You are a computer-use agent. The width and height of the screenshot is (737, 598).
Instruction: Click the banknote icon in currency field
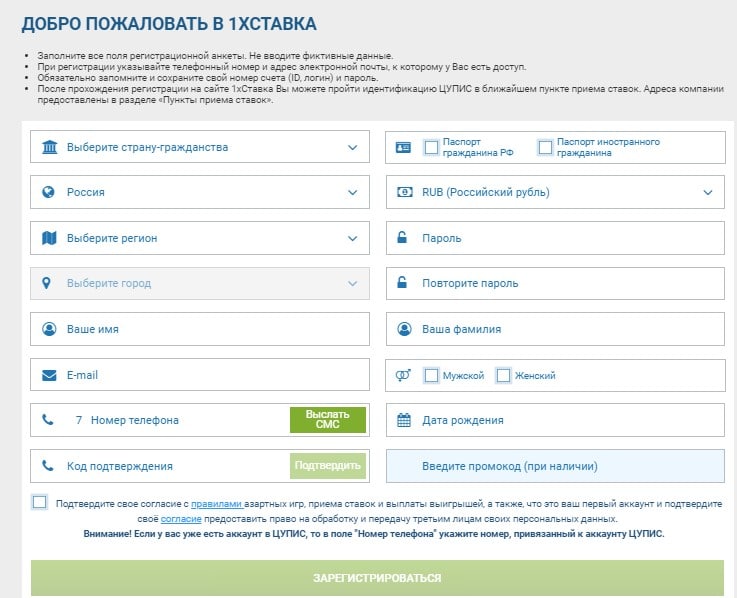405,192
